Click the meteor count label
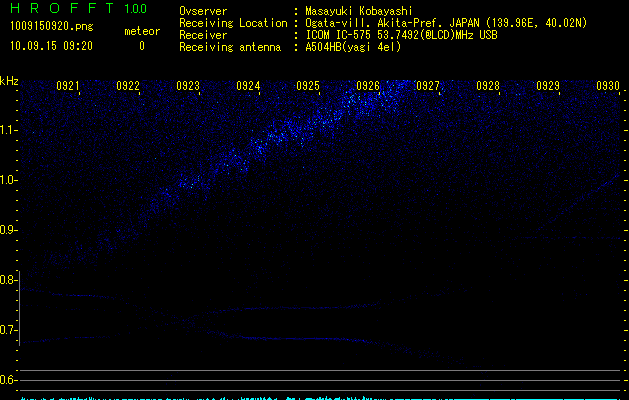Image resolution: width=629 pixels, height=400 pixels. tap(142, 31)
